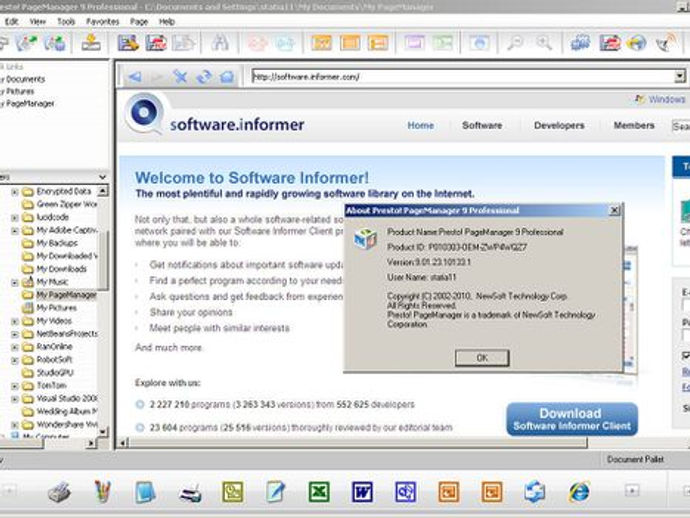Expand the My Adobe Captivate folder
690x518 pixels.
coord(15,231)
